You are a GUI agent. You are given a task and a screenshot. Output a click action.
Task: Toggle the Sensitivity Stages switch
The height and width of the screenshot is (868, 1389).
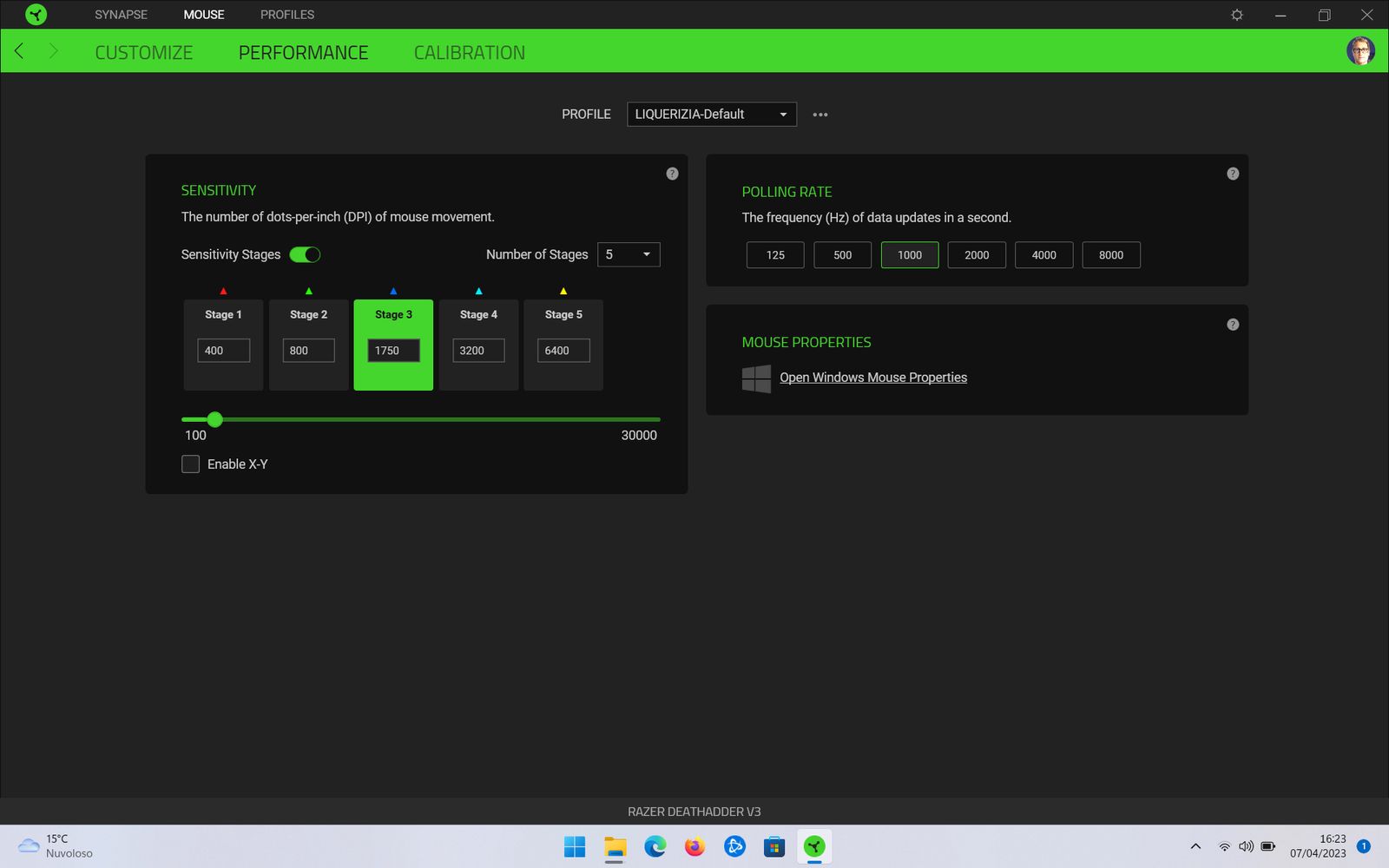click(x=305, y=254)
